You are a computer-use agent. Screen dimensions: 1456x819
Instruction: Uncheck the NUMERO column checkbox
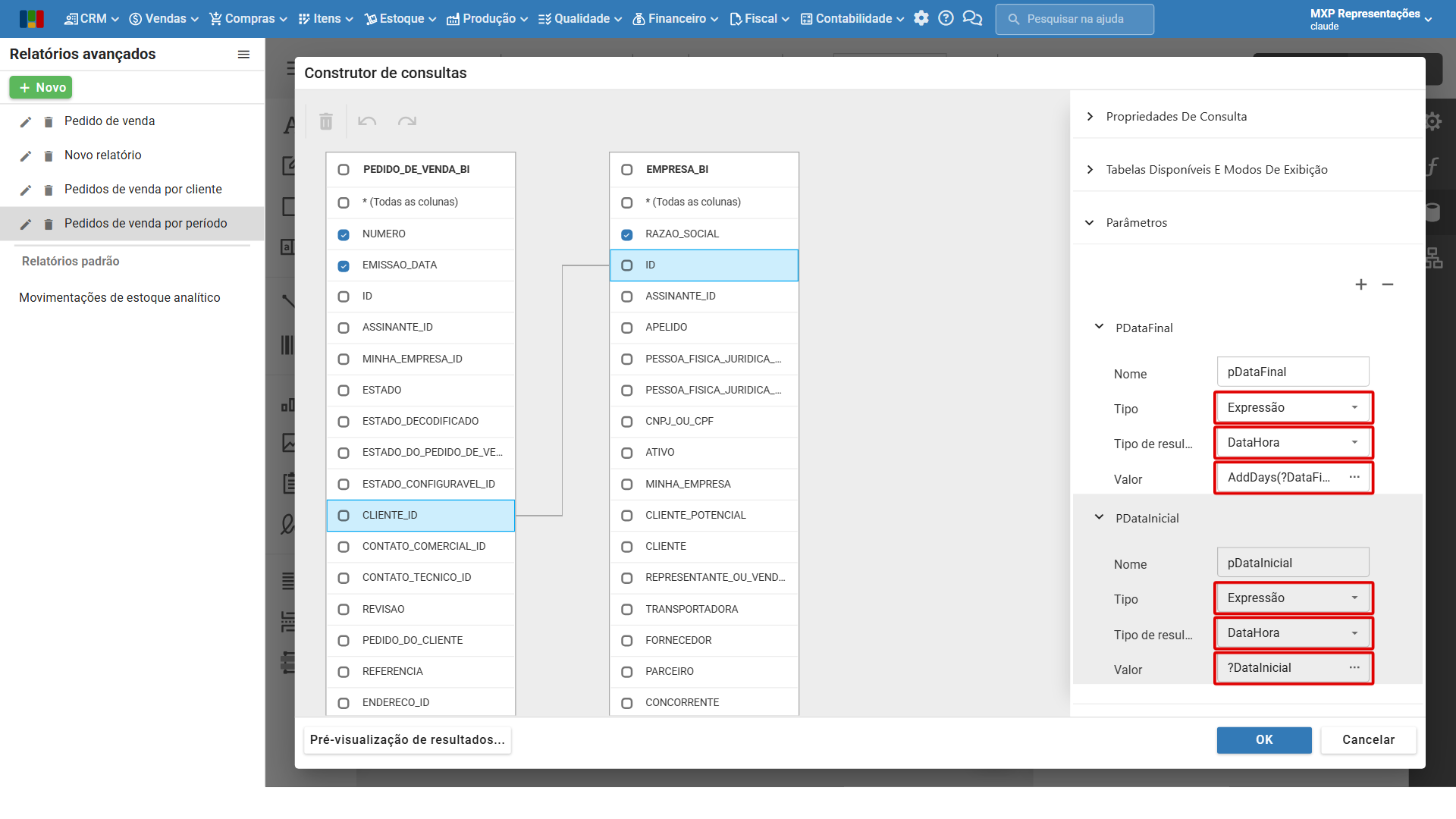[344, 234]
